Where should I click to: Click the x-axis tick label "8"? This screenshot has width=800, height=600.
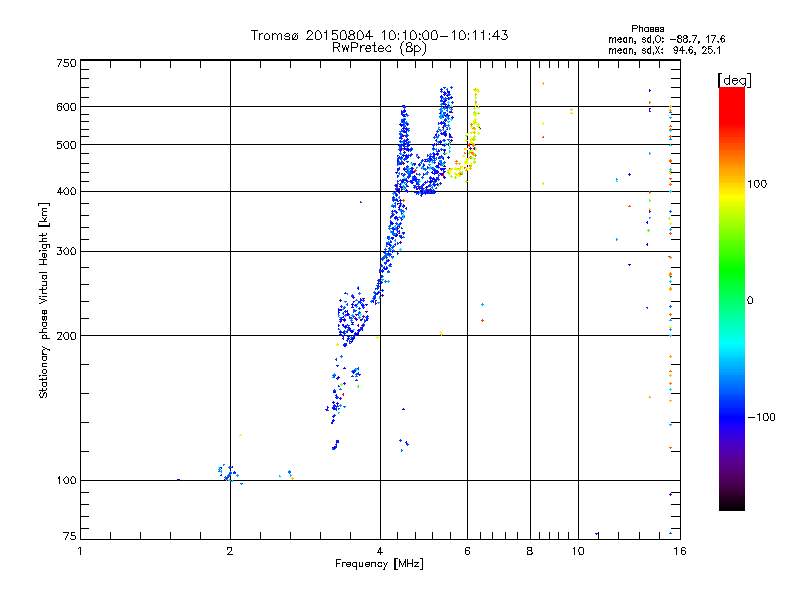530,551
